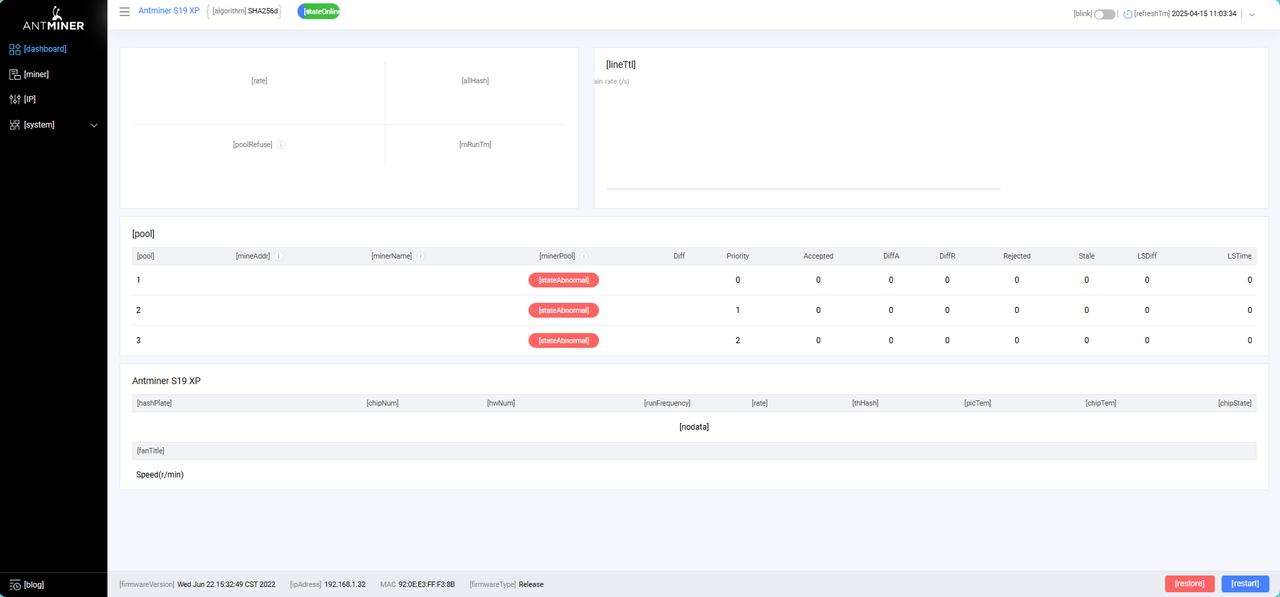The image size is (1280, 597).
Task: Click the [nodata] message
Action: [x=694, y=427]
